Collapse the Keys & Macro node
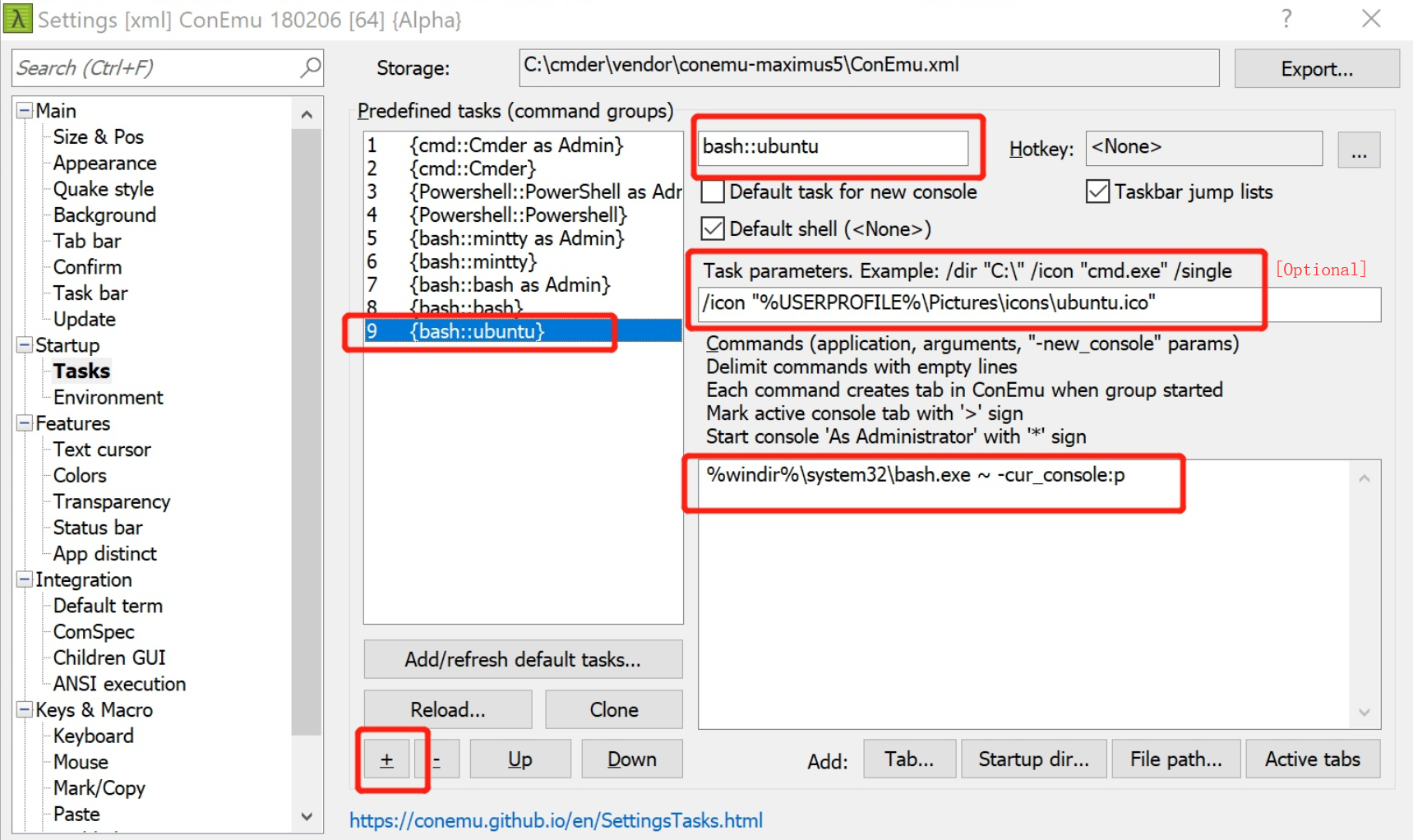The width and height of the screenshot is (1413, 840). point(25,708)
